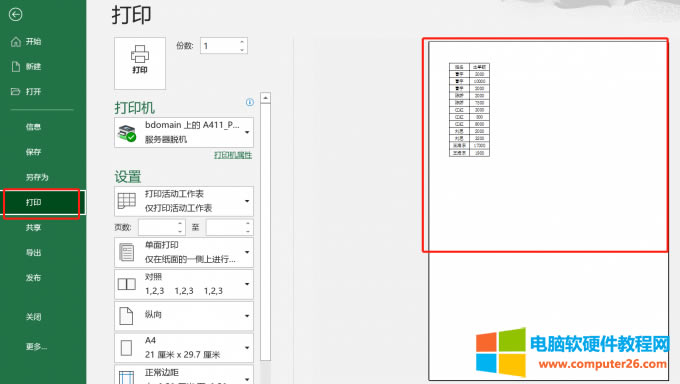Open the 共享 page
Viewport: 680px width, 384px height.
[x=33, y=227]
